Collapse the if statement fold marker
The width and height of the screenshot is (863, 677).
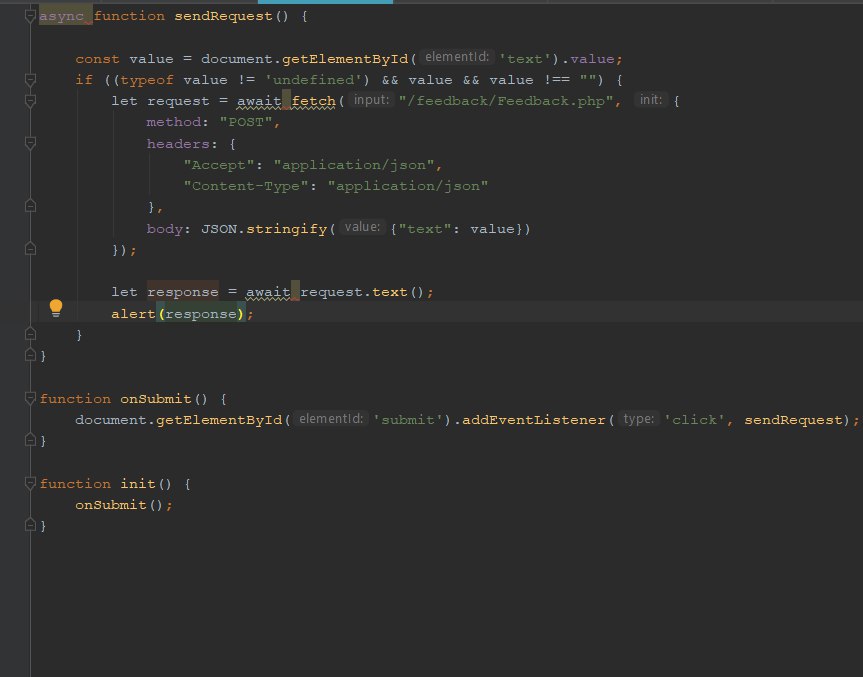click(x=30, y=80)
